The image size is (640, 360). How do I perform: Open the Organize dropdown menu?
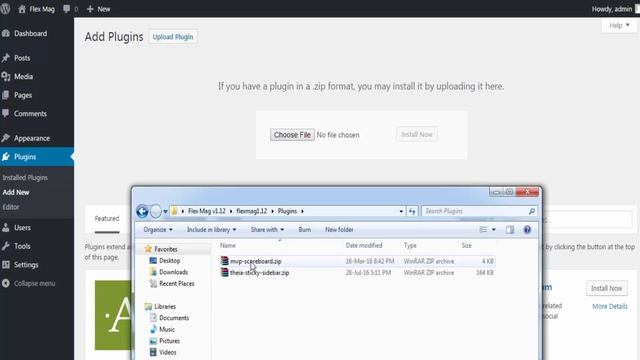tap(158, 229)
